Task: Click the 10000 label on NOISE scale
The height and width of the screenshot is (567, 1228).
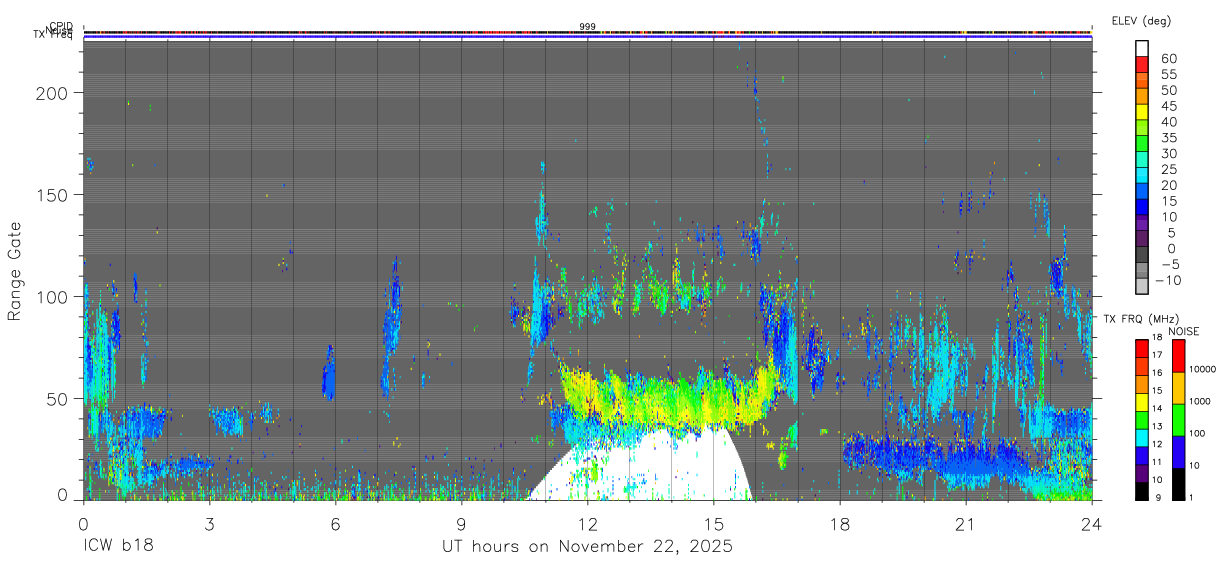Action: click(1201, 370)
